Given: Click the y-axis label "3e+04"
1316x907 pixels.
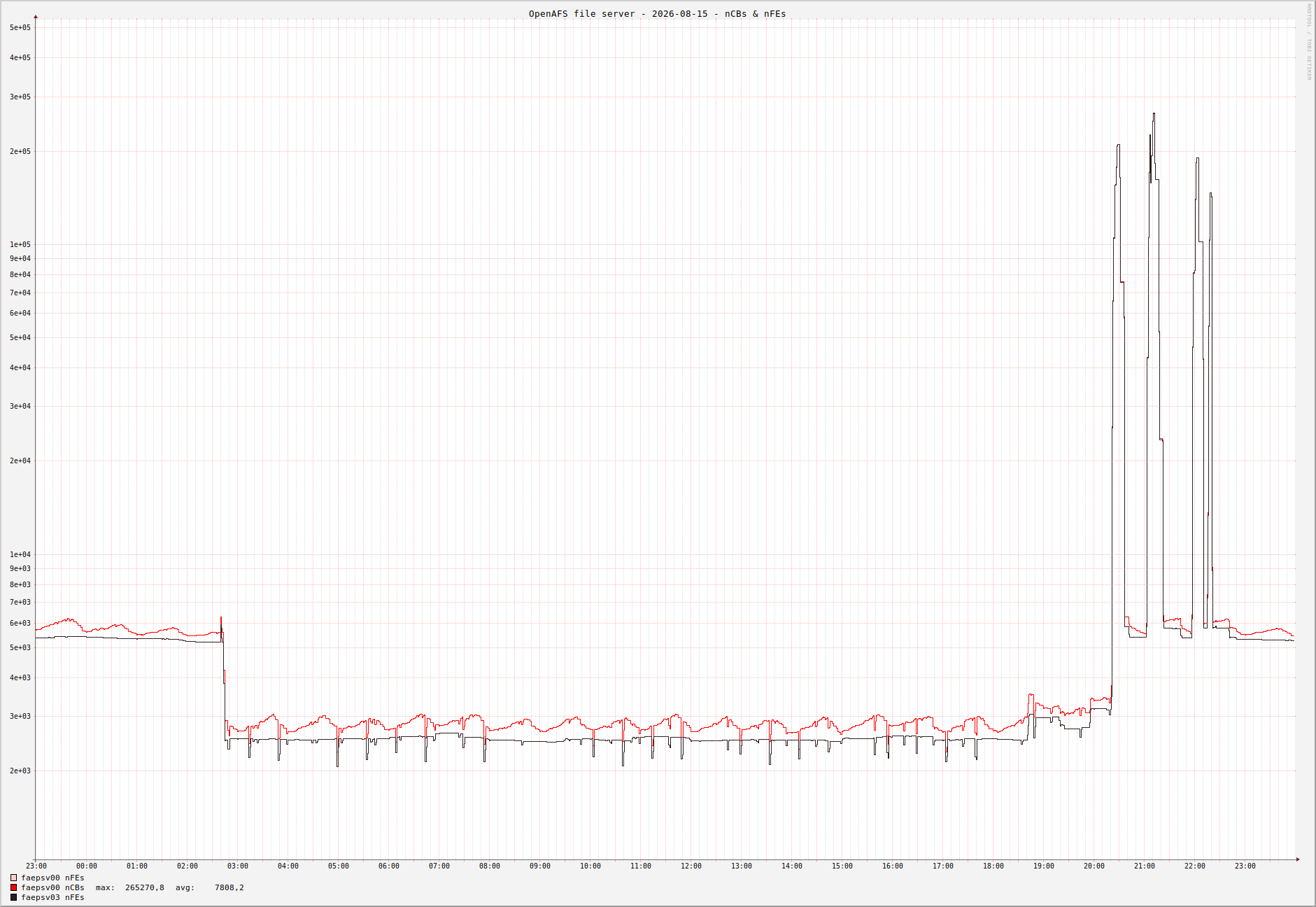Looking at the screenshot, I should click(20, 406).
